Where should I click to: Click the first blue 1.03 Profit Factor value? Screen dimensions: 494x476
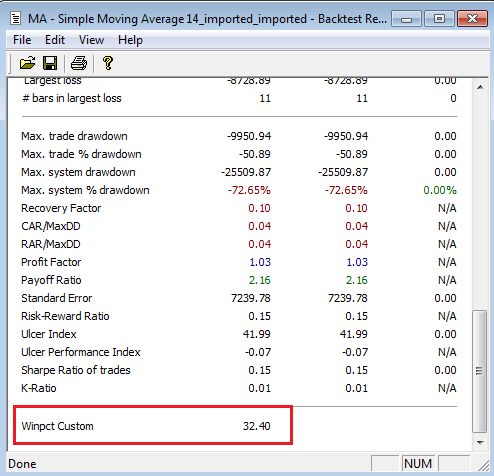point(260,262)
